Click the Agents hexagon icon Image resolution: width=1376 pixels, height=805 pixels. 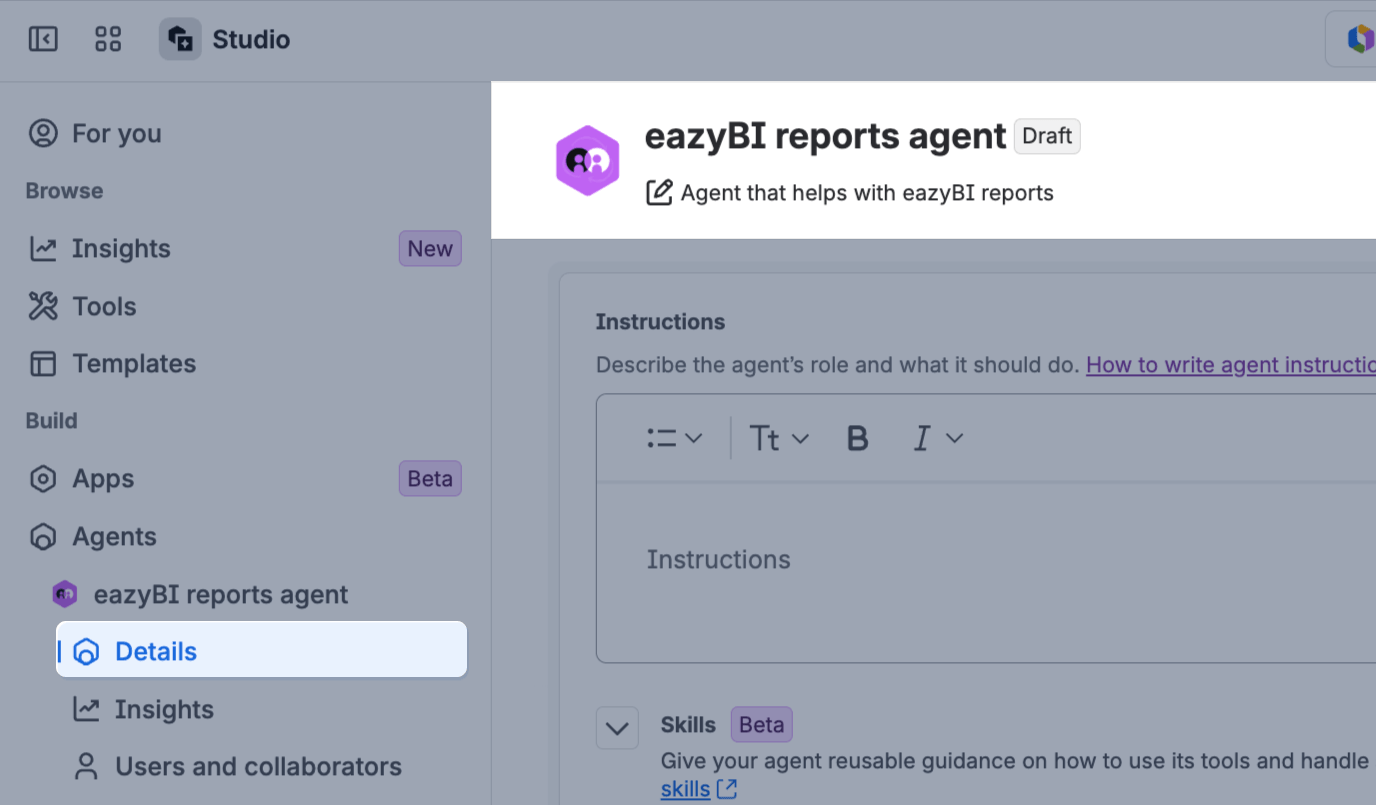point(43,537)
